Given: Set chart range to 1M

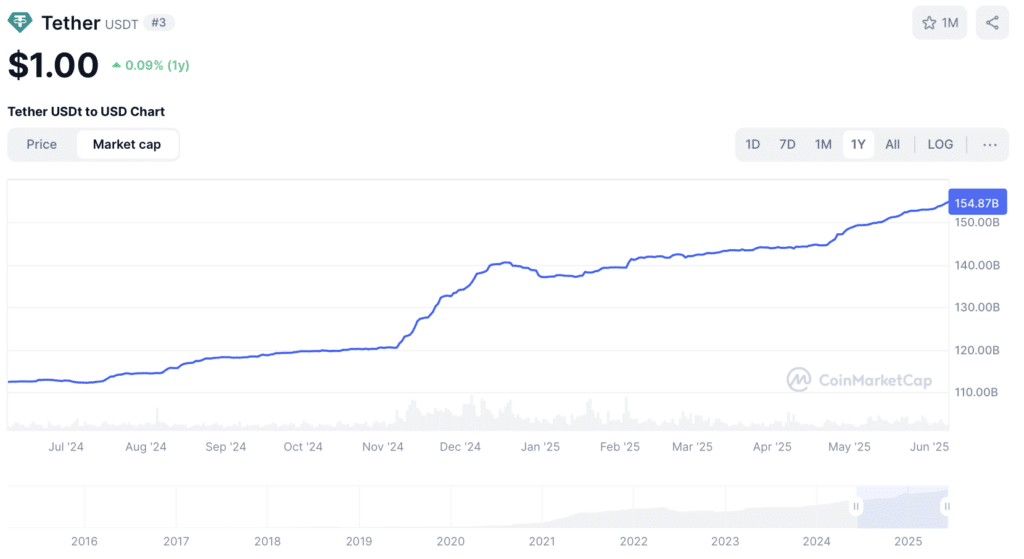Looking at the screenshot, I should tap(823, 144).
